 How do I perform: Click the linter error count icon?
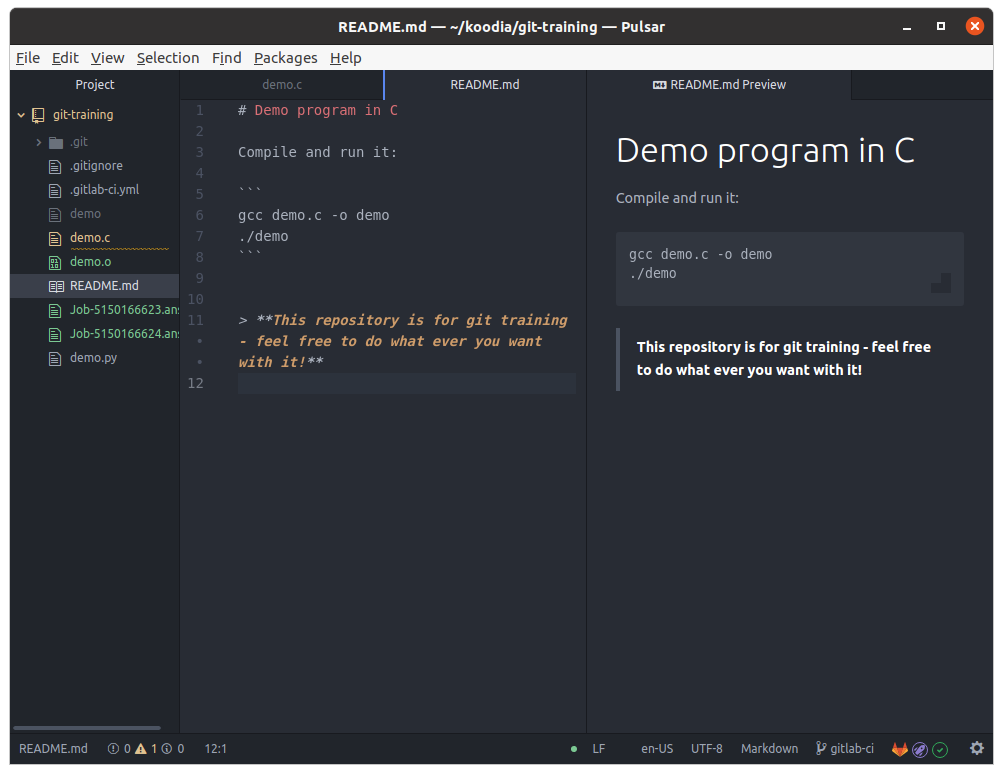pos(113,748)
